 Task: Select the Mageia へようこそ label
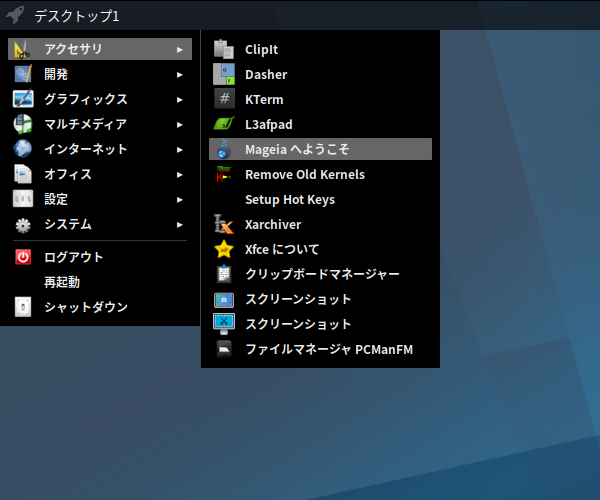[x=297, y=149]
